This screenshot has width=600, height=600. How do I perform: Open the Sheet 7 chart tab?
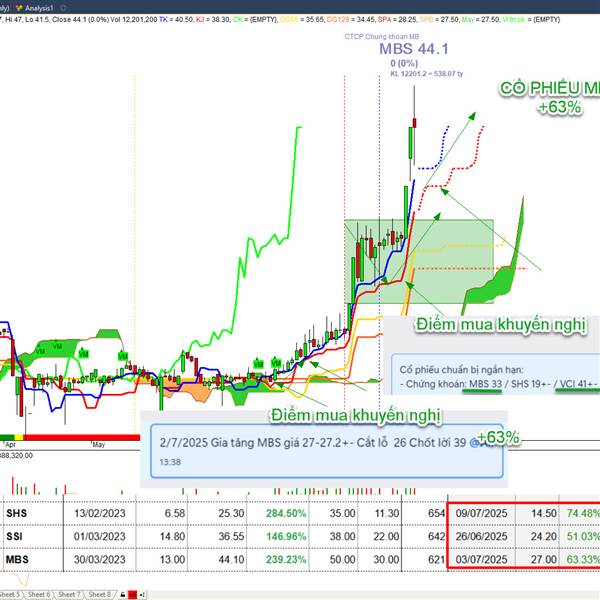coord(69,594)
